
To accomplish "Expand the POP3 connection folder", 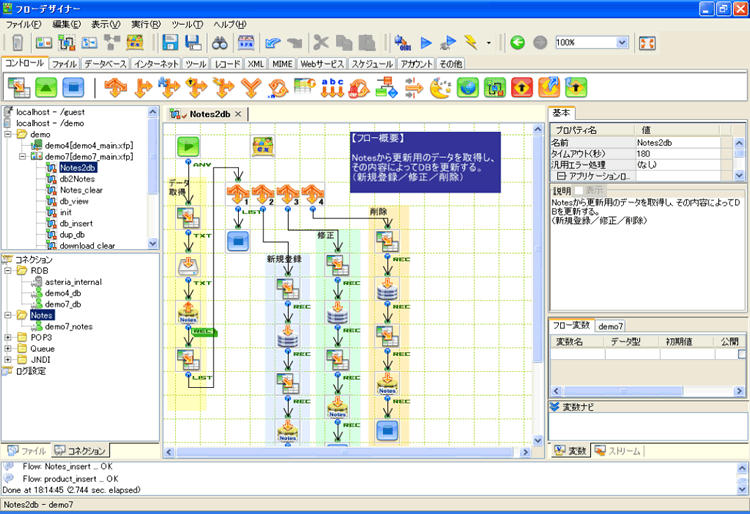I will [x=9, y=337].
